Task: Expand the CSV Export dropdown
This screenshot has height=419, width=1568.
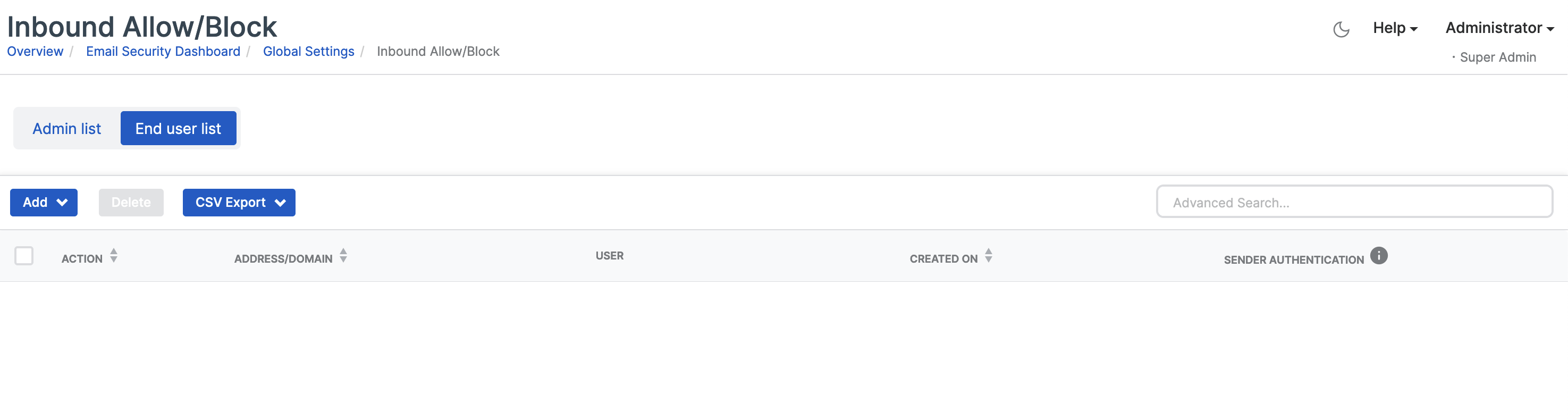Action: click(239, 203)
